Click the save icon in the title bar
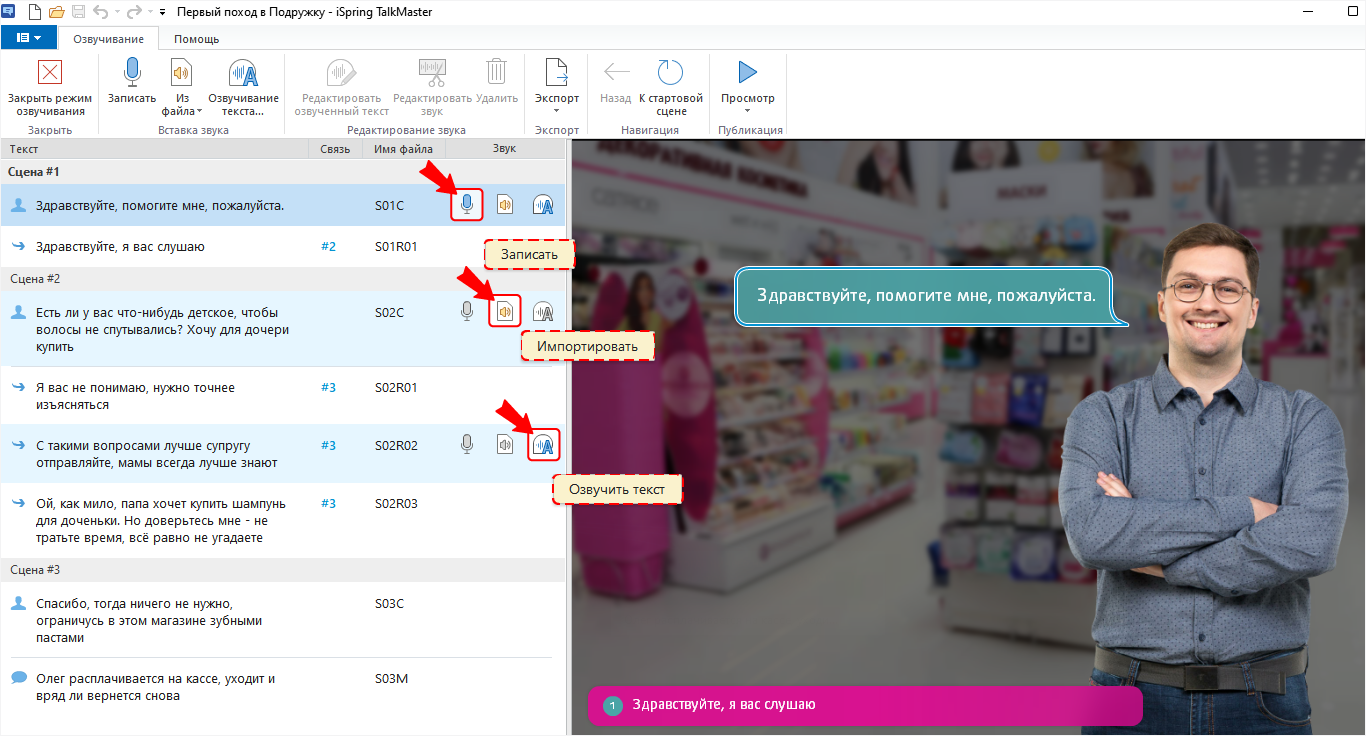This screenshot has width=1366, height=736. pyautogui.click(x=78, y=12)
